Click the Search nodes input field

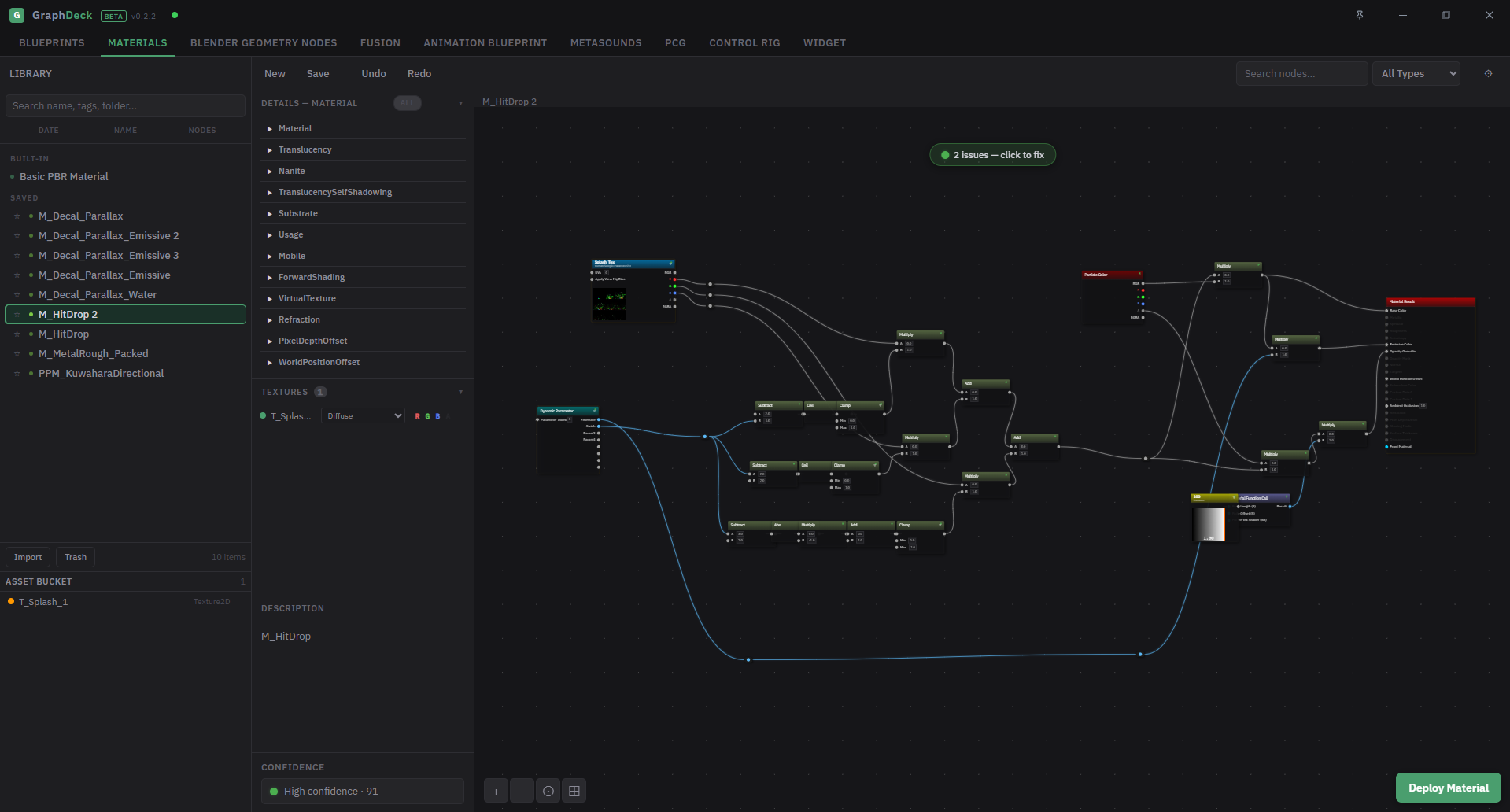(1300, 73)
